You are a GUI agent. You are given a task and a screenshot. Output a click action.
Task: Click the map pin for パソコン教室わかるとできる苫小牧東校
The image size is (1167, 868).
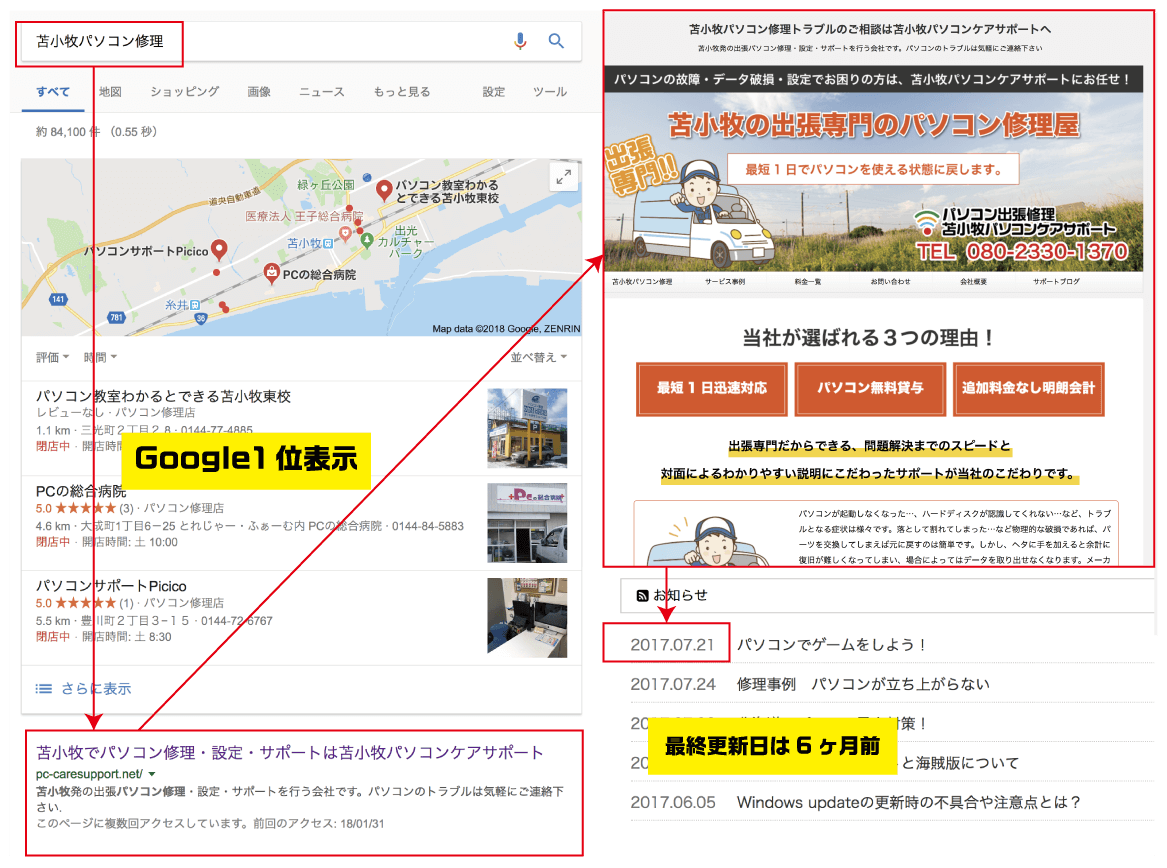click(x=384, y=191)
